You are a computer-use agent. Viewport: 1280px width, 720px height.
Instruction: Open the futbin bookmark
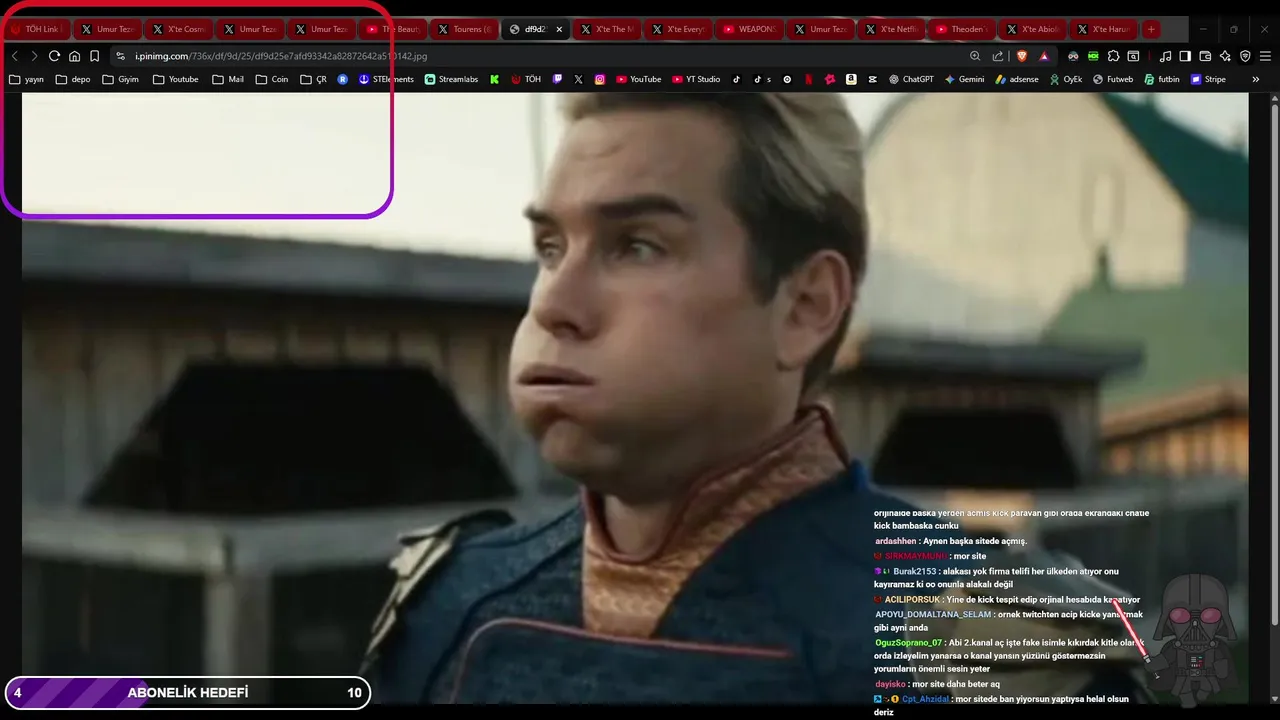tap(1161, 79)
